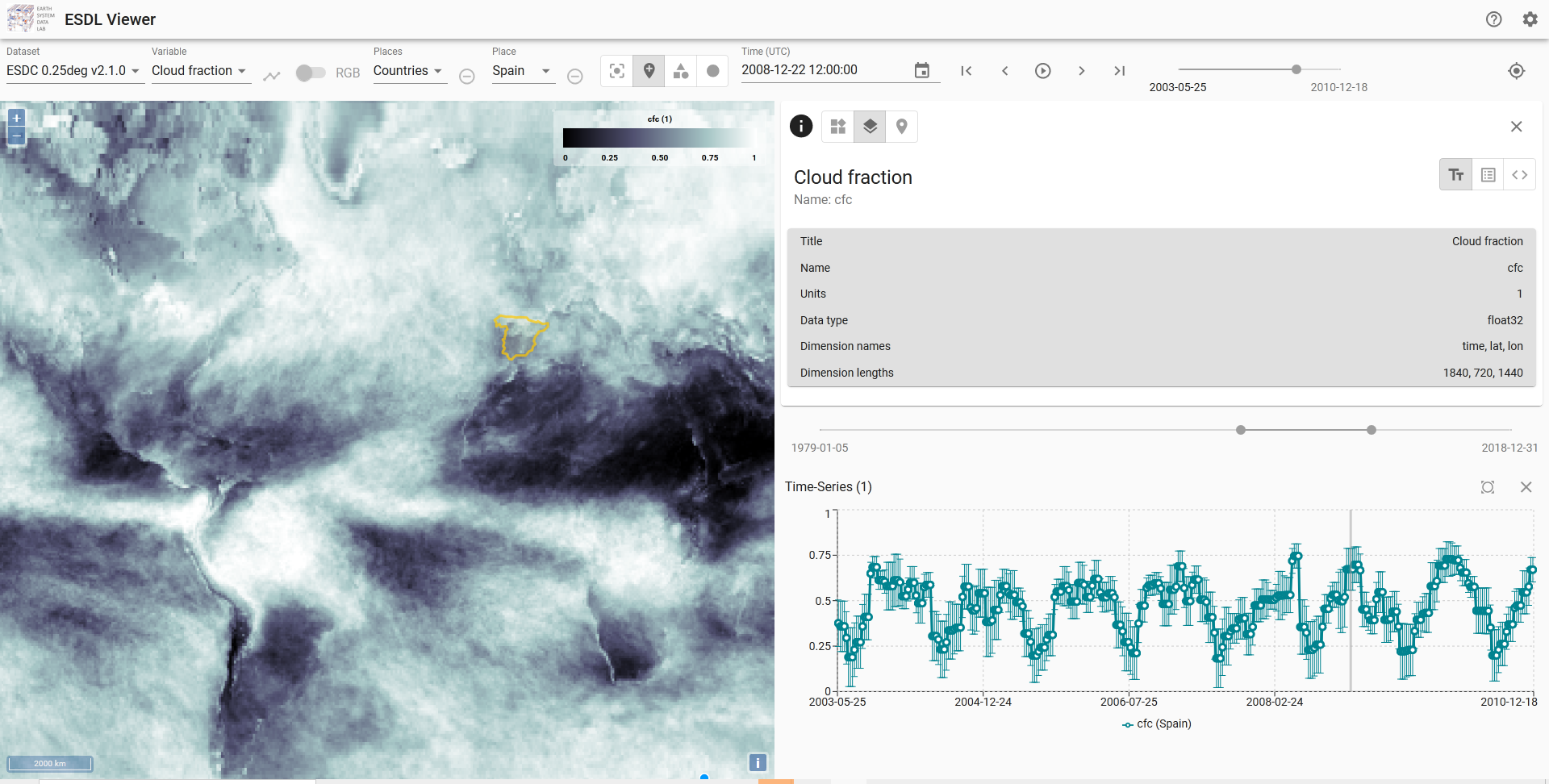Click the locate target icon at top right
This screenshot has height=784, width=1549.
point(1516,71)
